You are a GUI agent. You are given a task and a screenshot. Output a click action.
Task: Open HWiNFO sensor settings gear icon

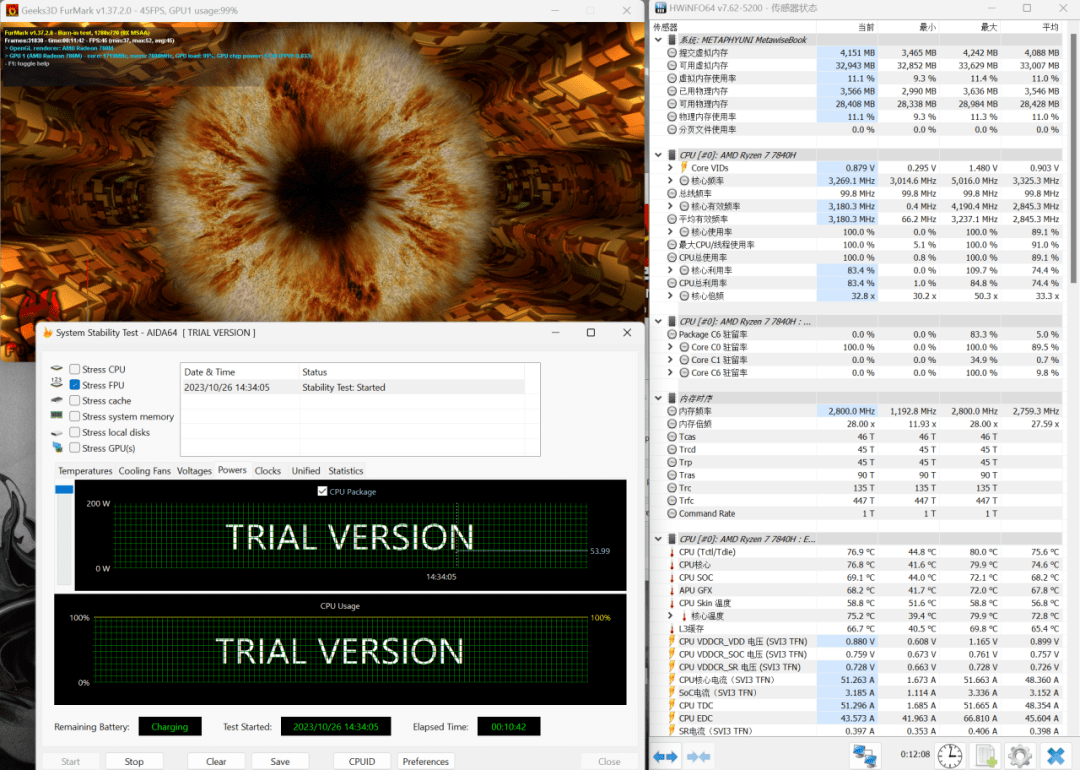pos(1019,756)
